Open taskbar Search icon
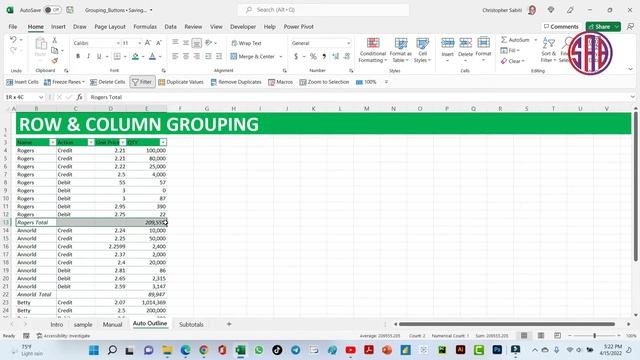The image size is (640, 360). [112, 350]
